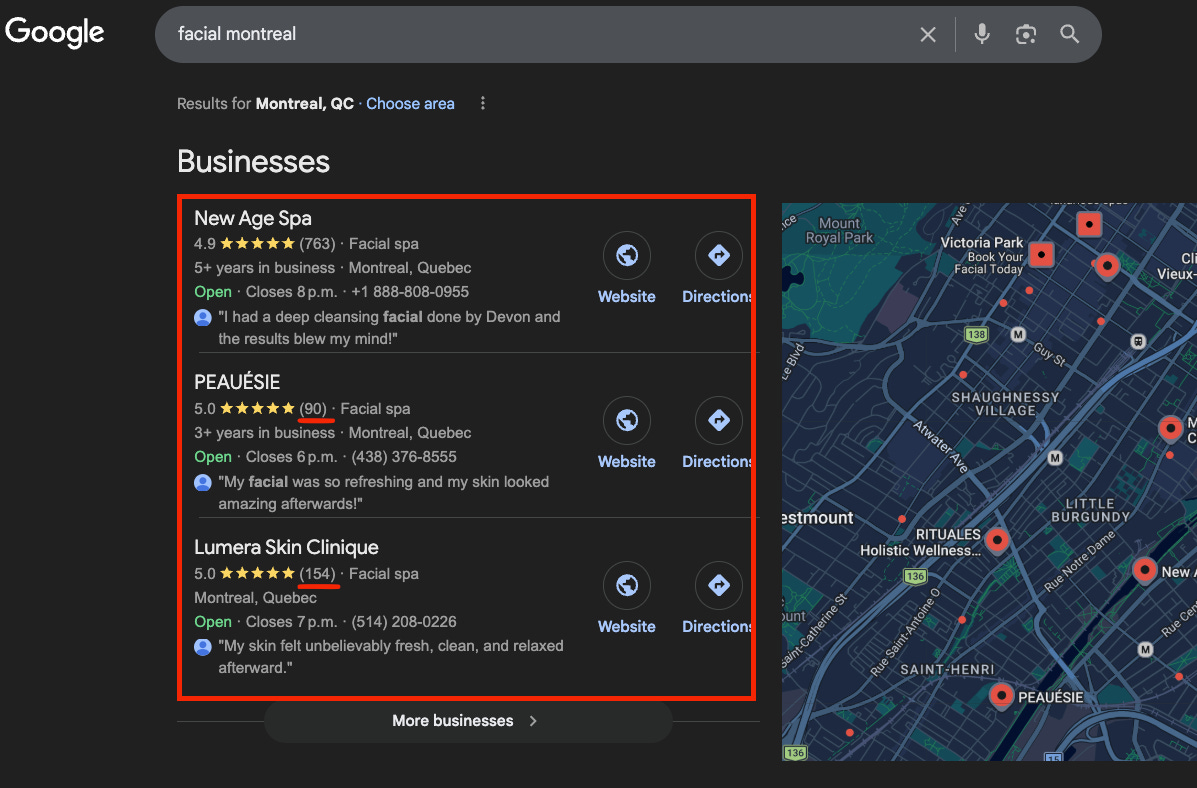This screenshot has width=1197, height=788.
Task: Click the Choose area link
Action: coord(410,104)
